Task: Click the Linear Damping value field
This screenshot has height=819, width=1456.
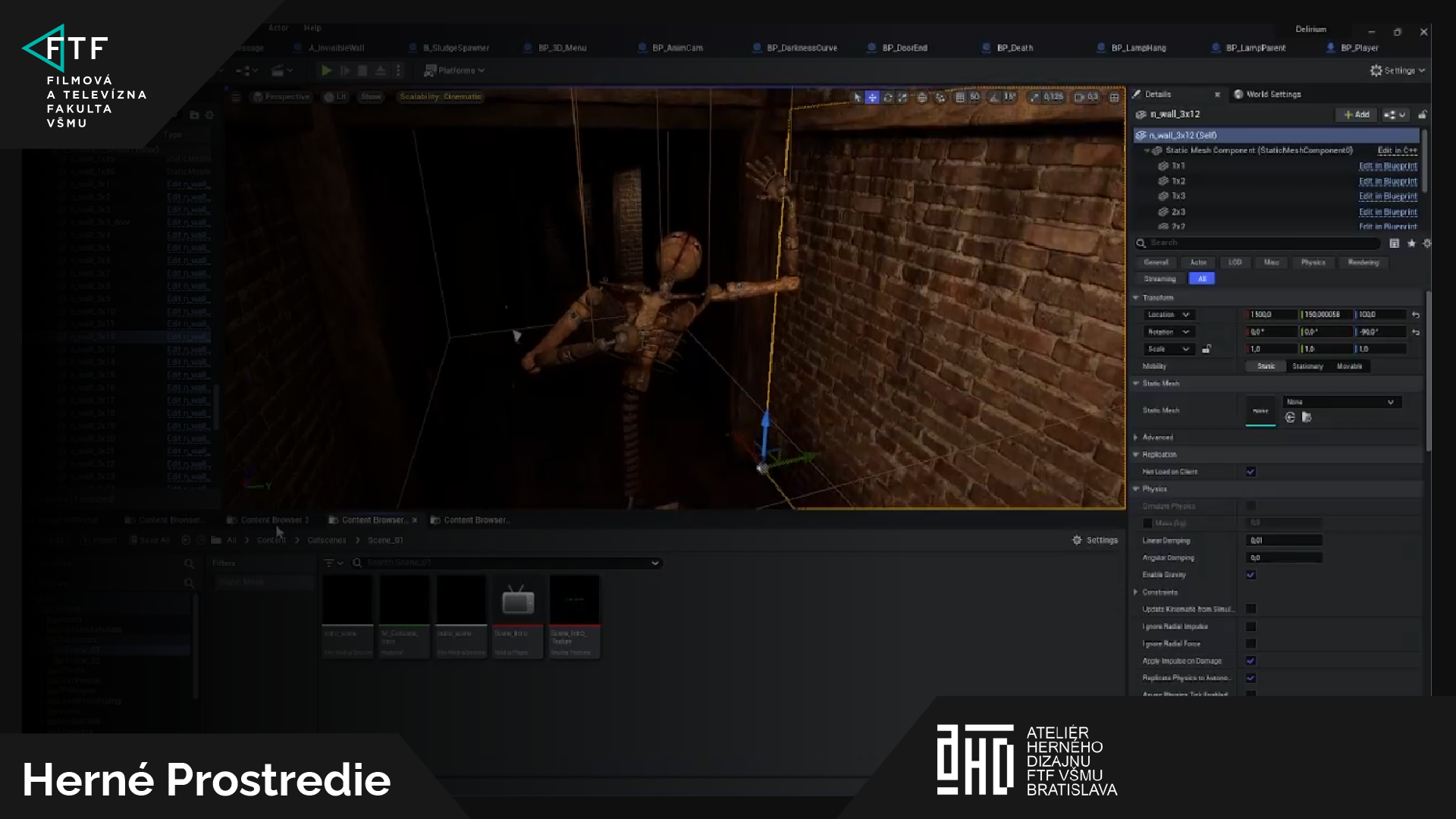Action: pos(1284,541)
